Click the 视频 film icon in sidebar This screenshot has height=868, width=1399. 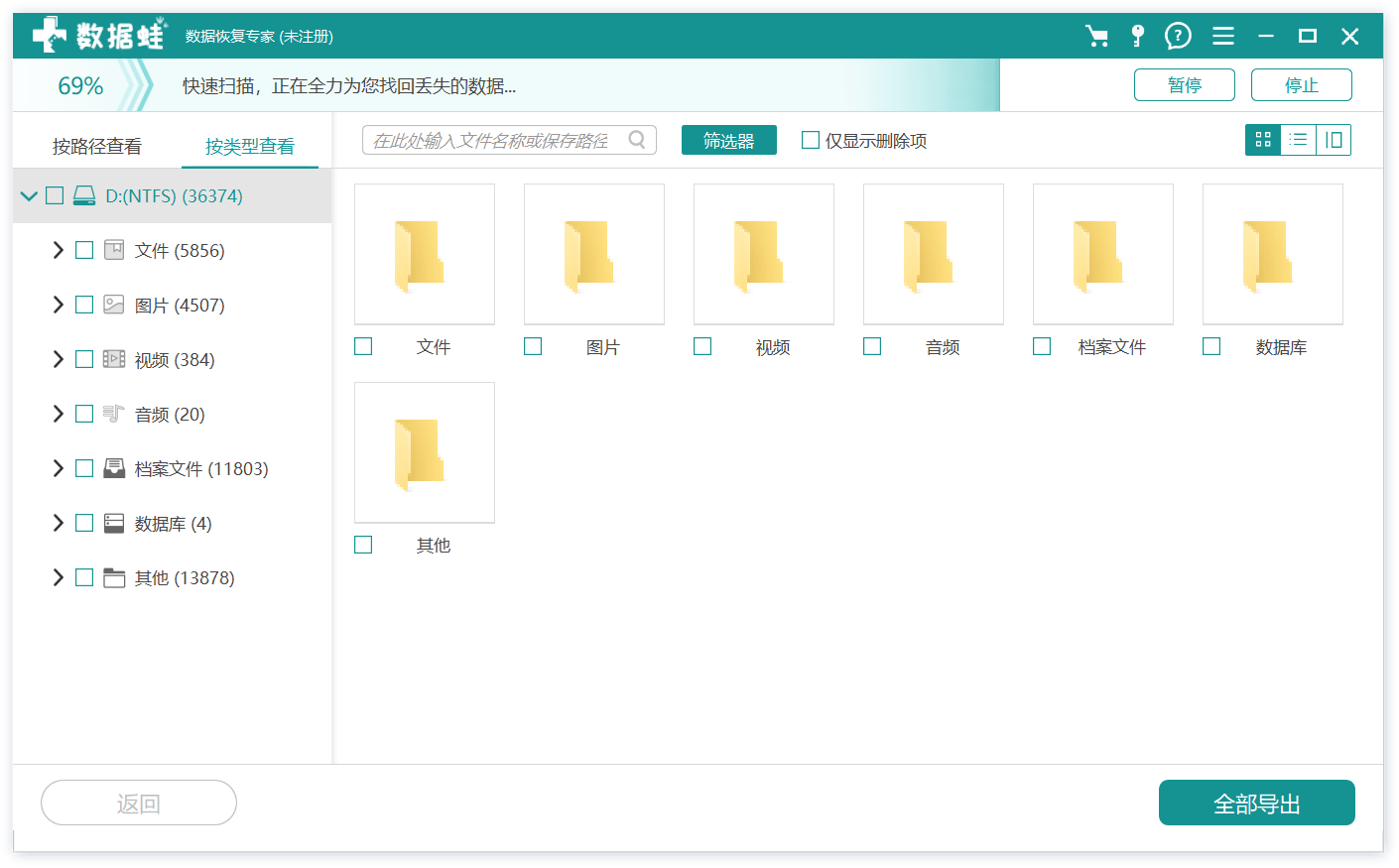pos(114,359)
